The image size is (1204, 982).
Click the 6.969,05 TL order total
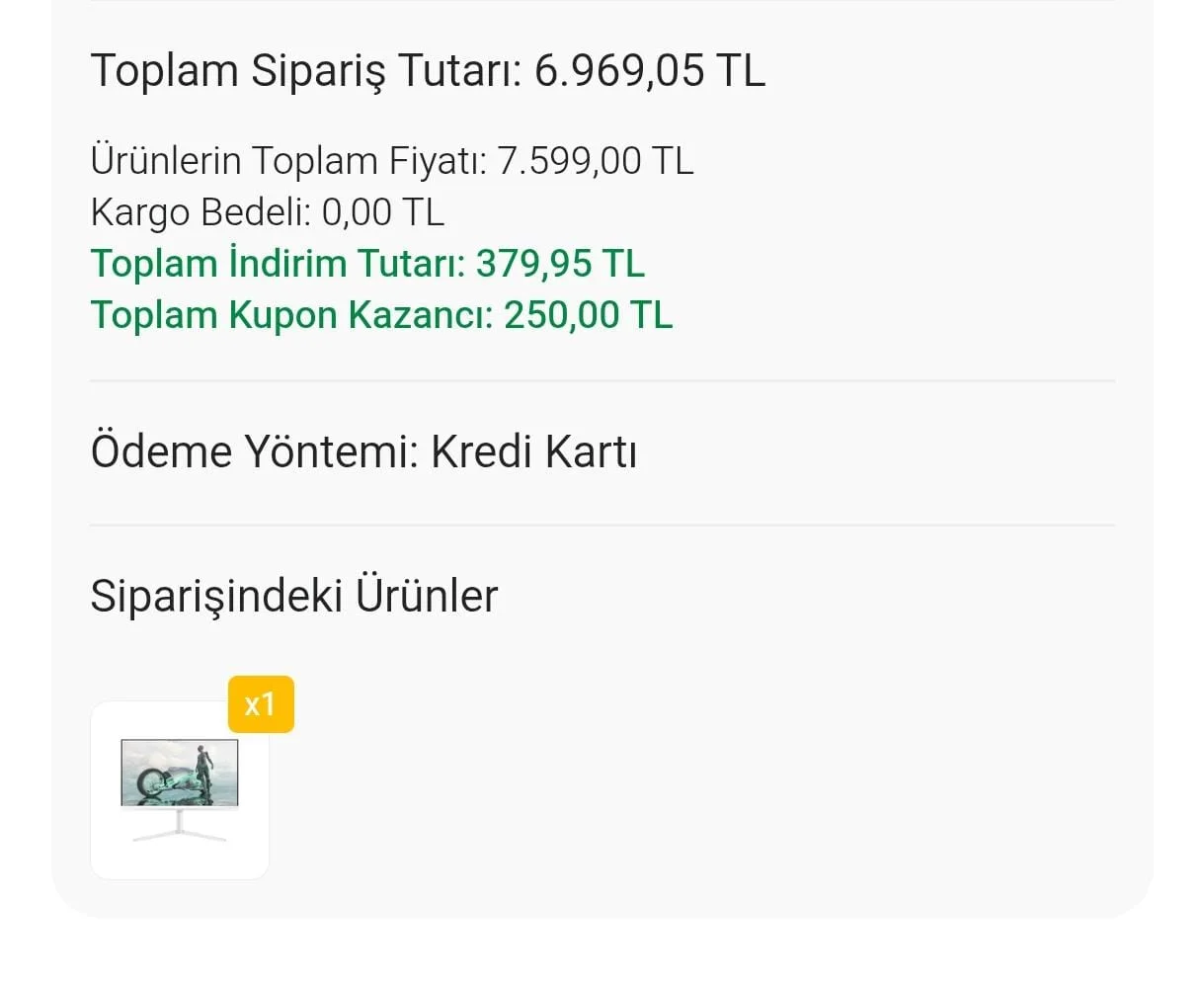click(650, 71)
